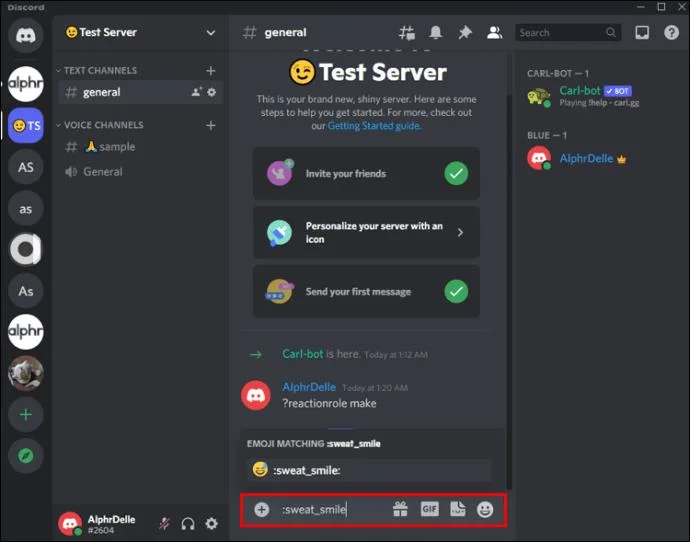This screenshot has width=690, height=542.
Task: Toggle headphones deafen
Action: click(188, 524)
